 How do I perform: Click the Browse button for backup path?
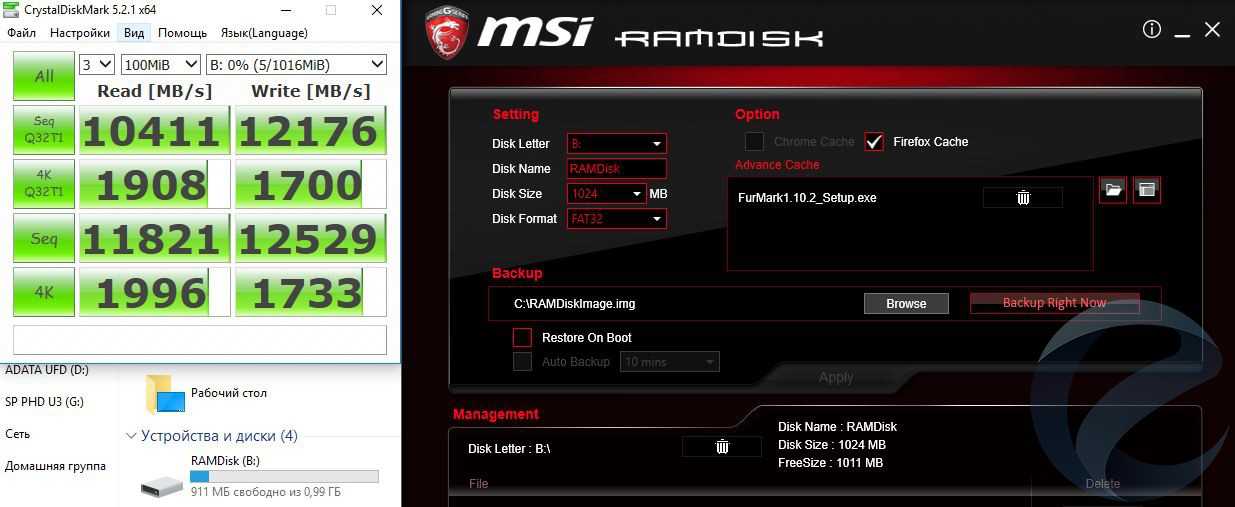click(906, 304)
